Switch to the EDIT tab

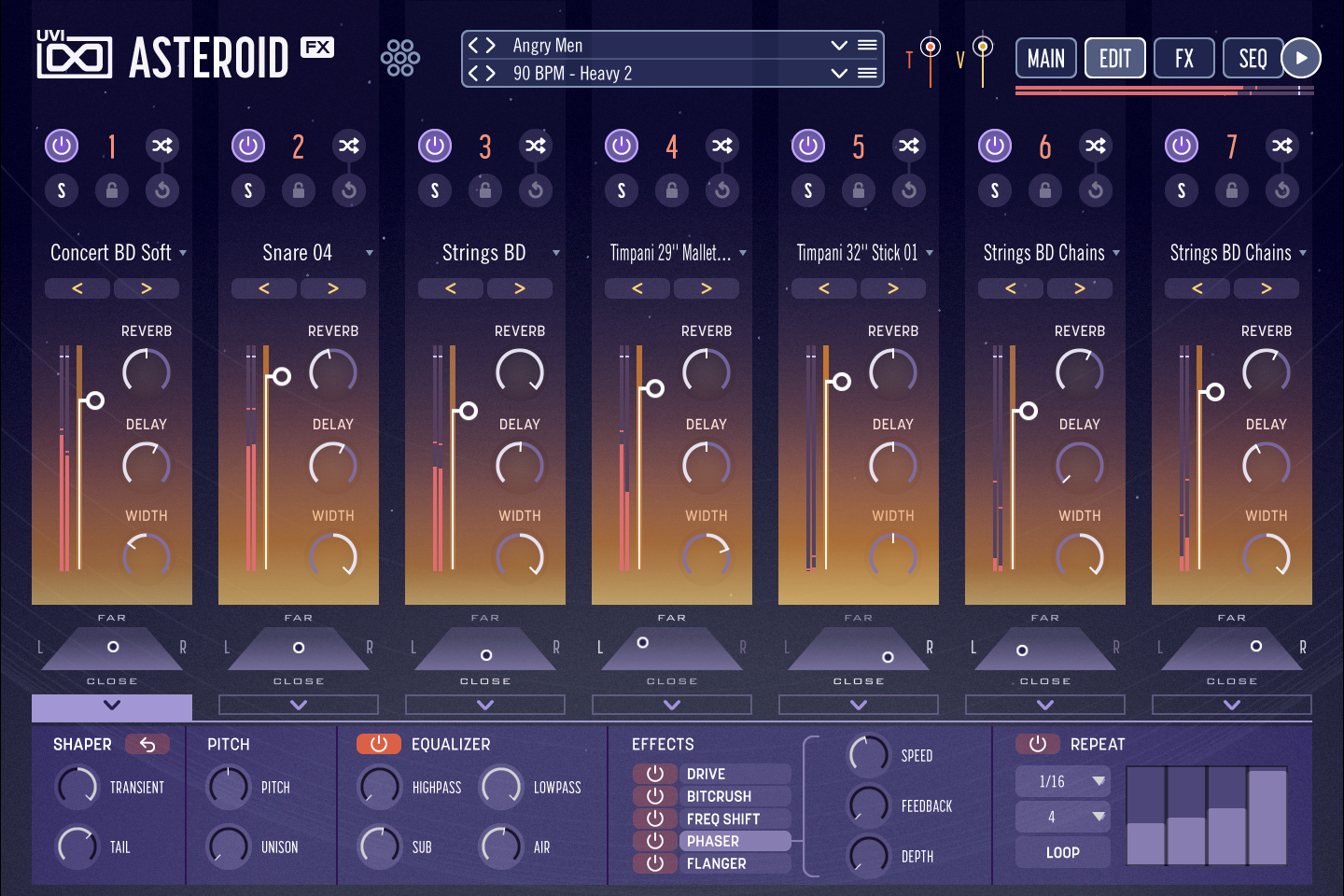1115,58
